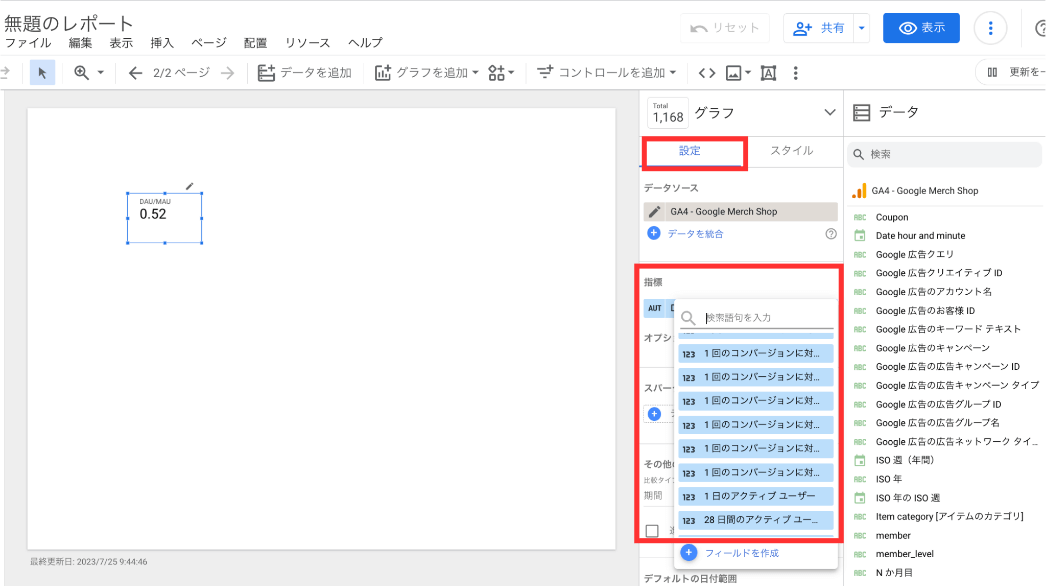The width and height of the screenshot is (1046, 586).
Task: Toggle the checkbox under 期間
Action: [652, 531]
